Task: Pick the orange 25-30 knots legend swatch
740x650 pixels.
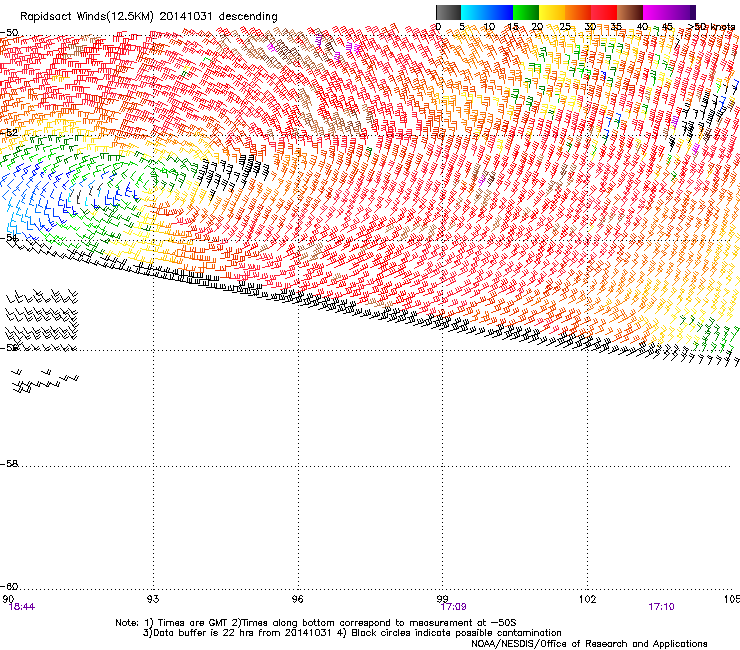Action: [x=578, y=12]
